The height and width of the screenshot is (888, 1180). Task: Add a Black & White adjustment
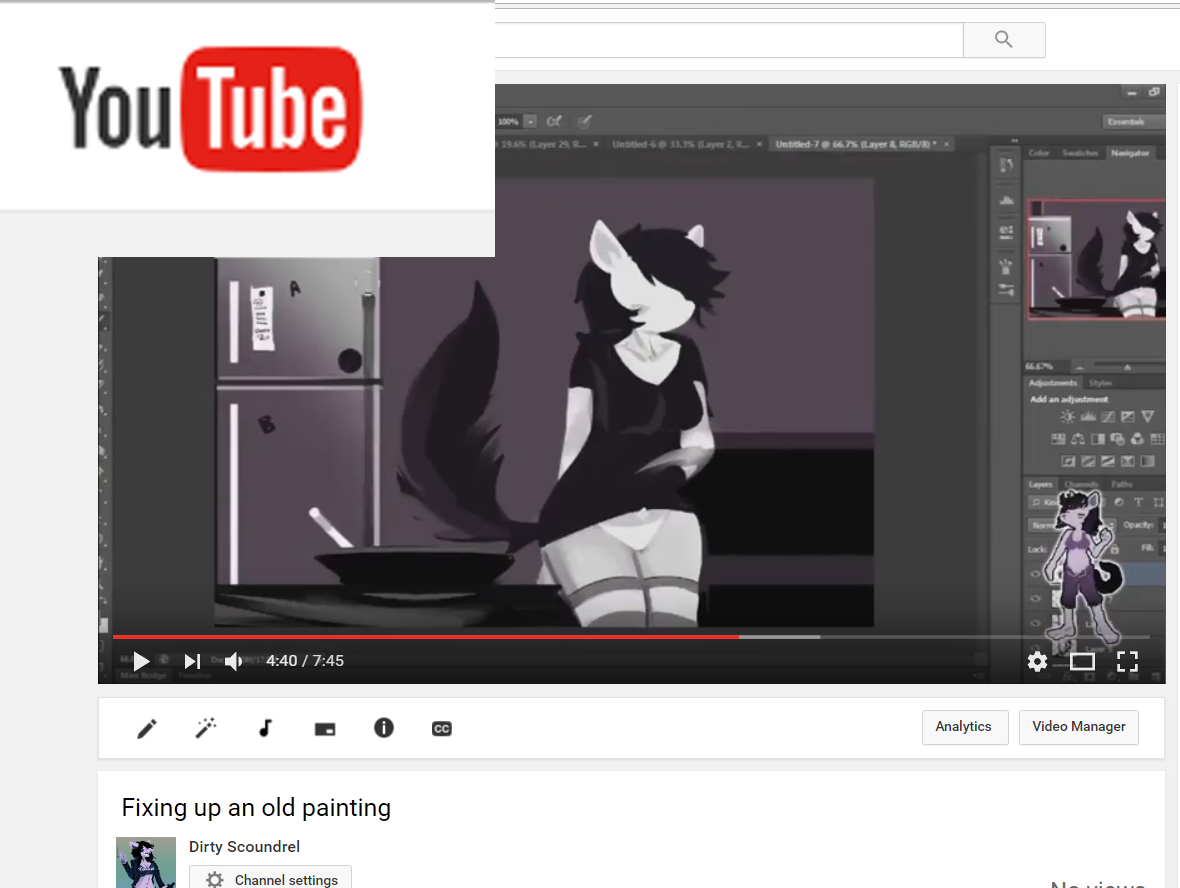point(1098,439)
